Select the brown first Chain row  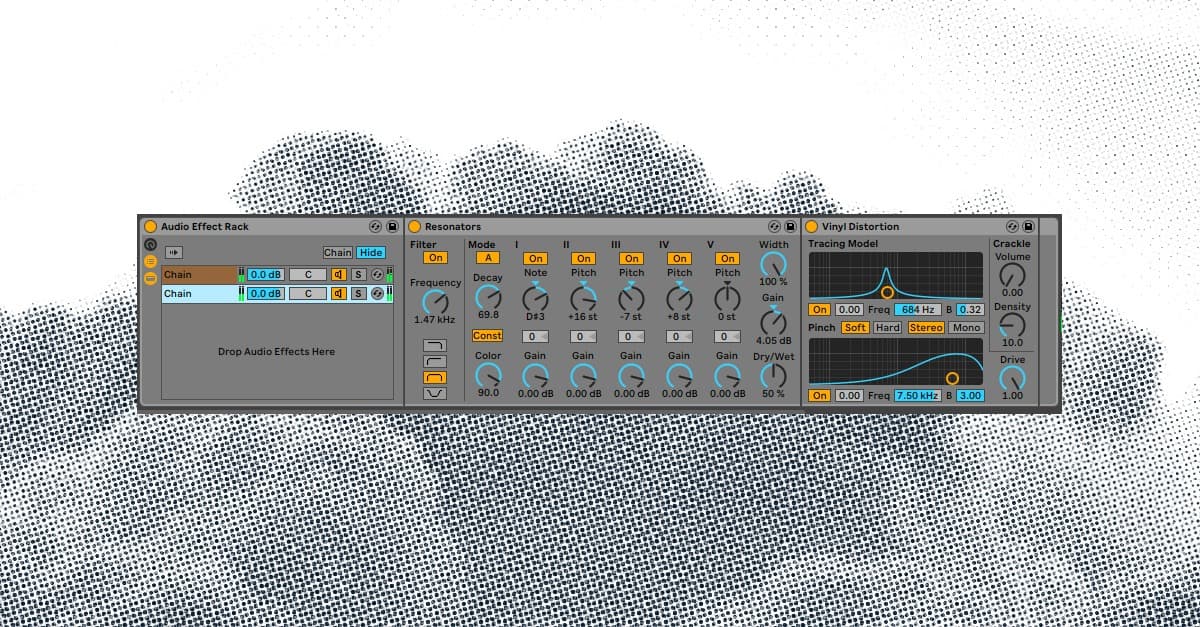[x=200, y=274]
